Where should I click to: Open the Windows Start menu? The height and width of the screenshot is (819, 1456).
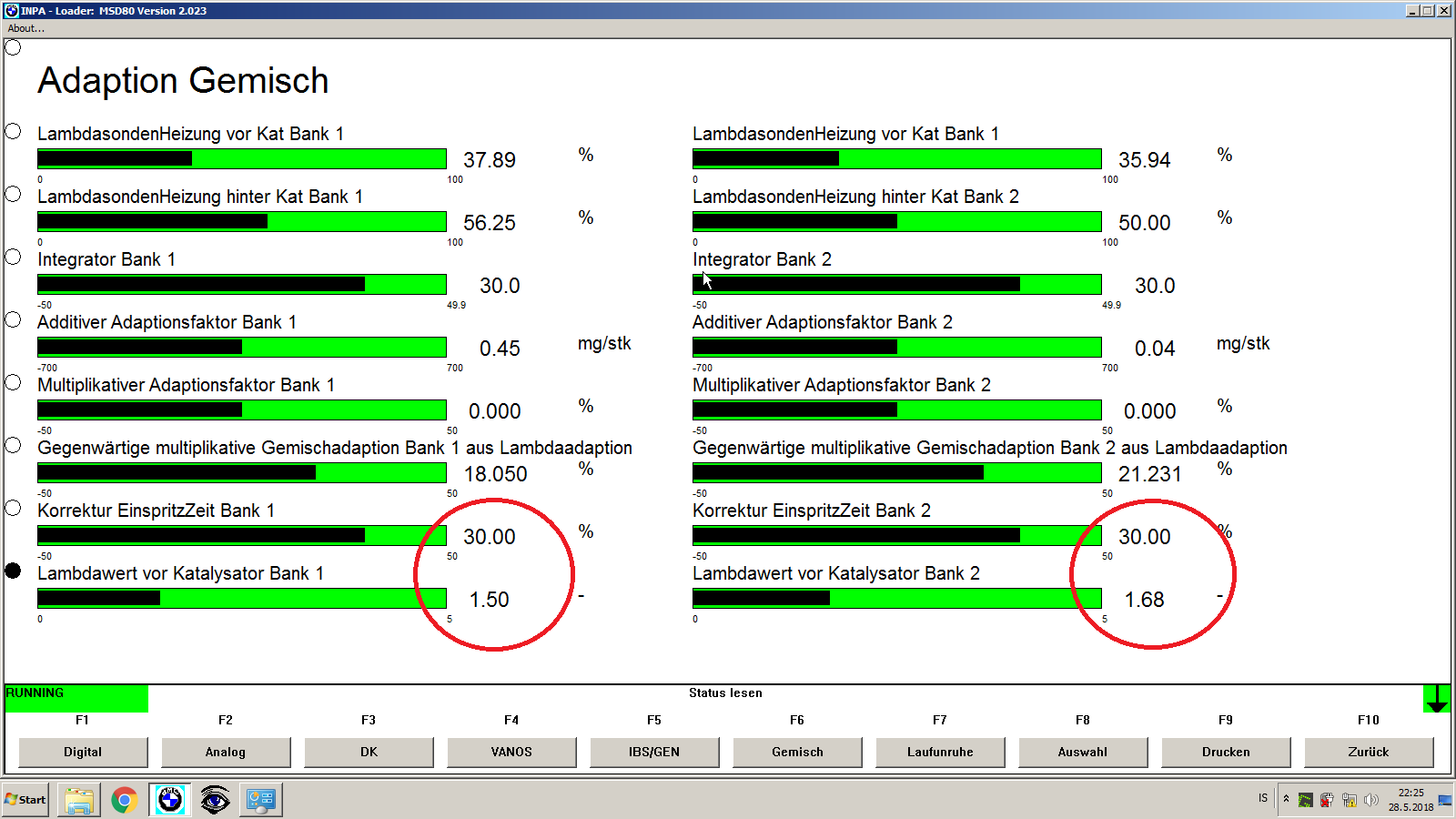pyautogui.click(x=25, y=800)
